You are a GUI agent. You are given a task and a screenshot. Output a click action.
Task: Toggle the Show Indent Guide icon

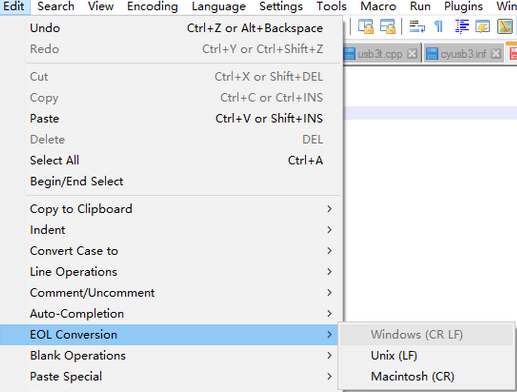(462, 26)
